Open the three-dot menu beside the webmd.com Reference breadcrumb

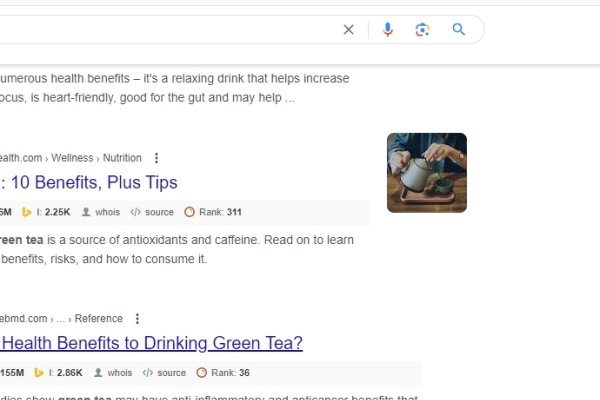tap(137, 319)
